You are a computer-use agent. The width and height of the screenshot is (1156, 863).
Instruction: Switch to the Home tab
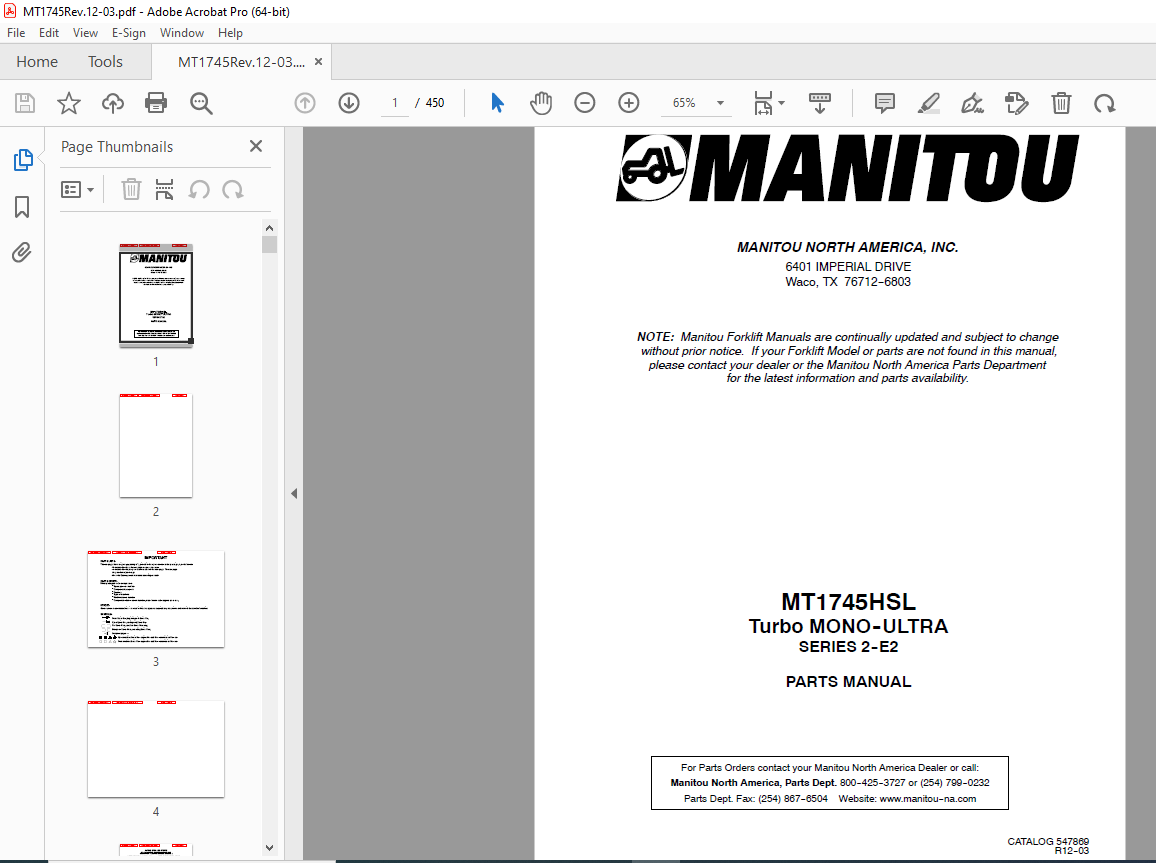pos(37,62)
